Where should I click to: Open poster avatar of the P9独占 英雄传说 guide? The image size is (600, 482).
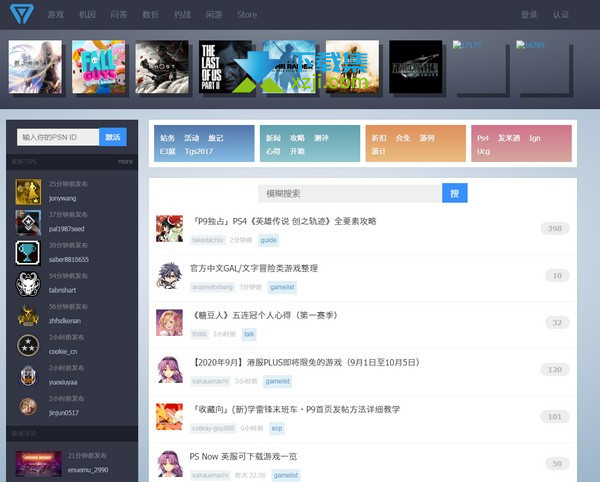pyautogui.click(x=170, y=228)
